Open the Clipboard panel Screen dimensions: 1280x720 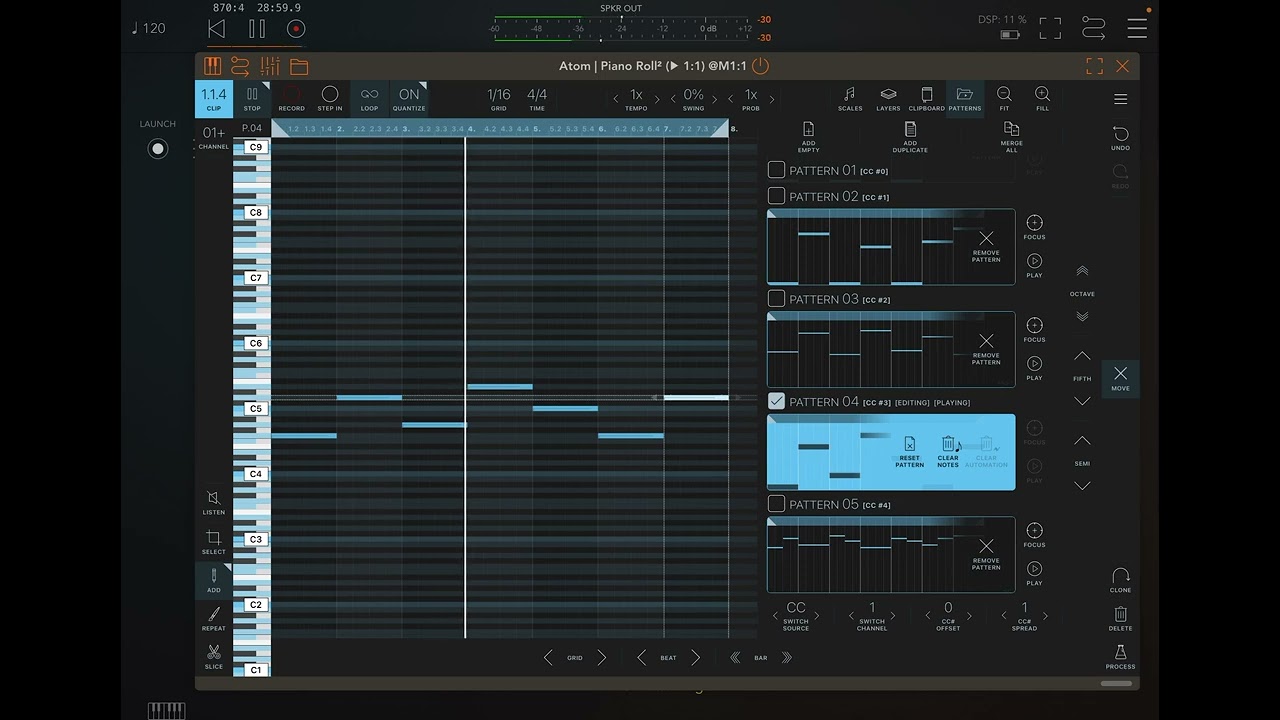[926, 99]
